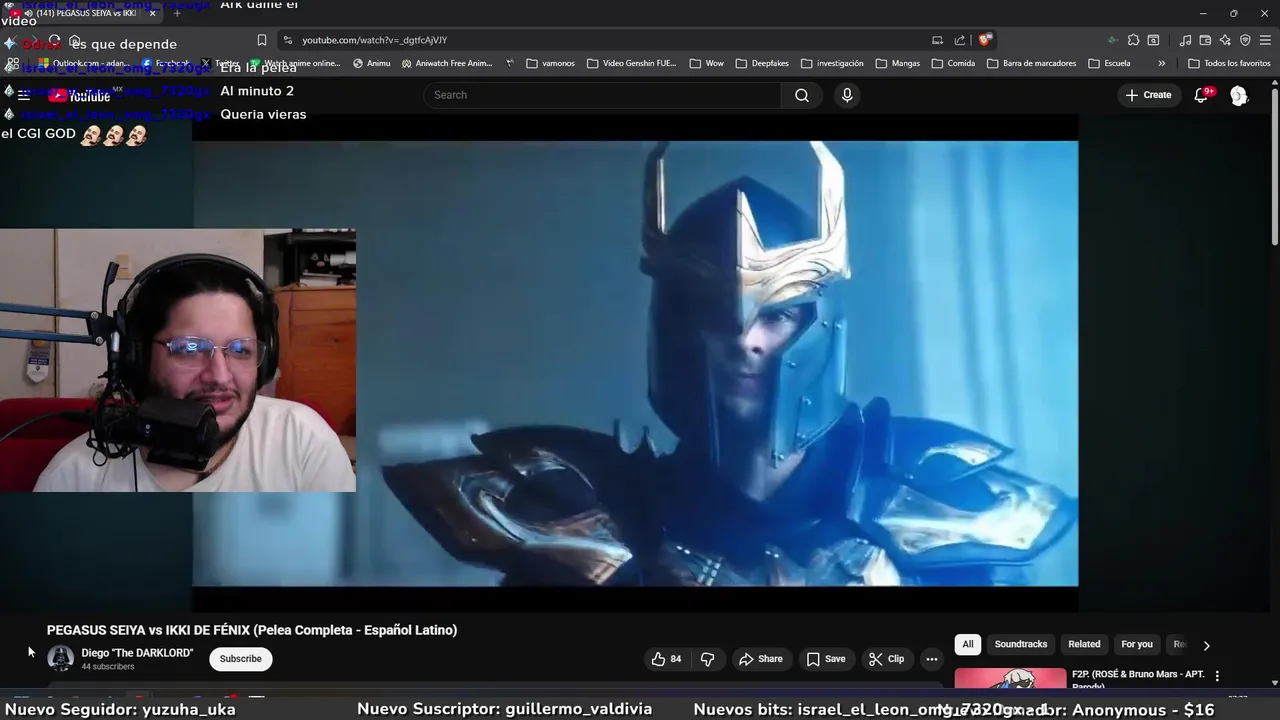Open browser extensions puzzle icon
This screenshot has height=720, width=1280.
pos(1133,40)
